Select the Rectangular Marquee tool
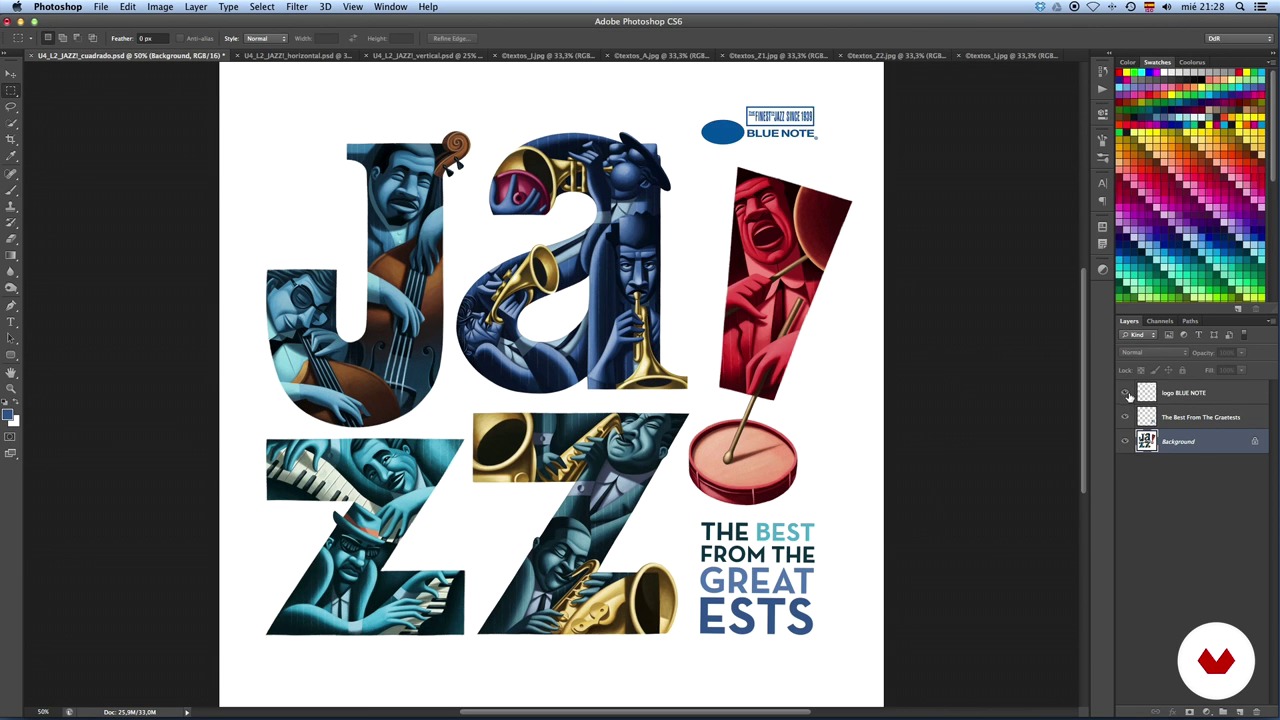The height and width of the screenshot is (720, 1280). pos(11,90)
